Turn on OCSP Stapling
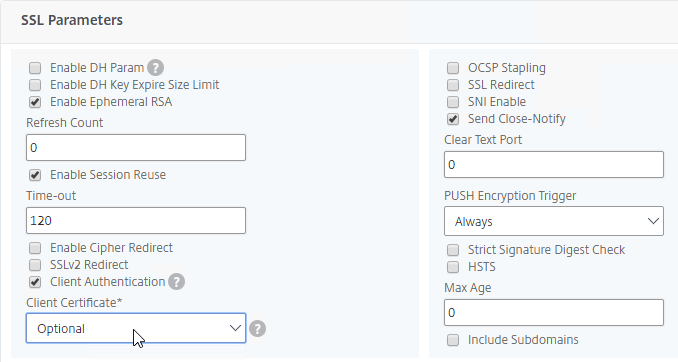 453,68
